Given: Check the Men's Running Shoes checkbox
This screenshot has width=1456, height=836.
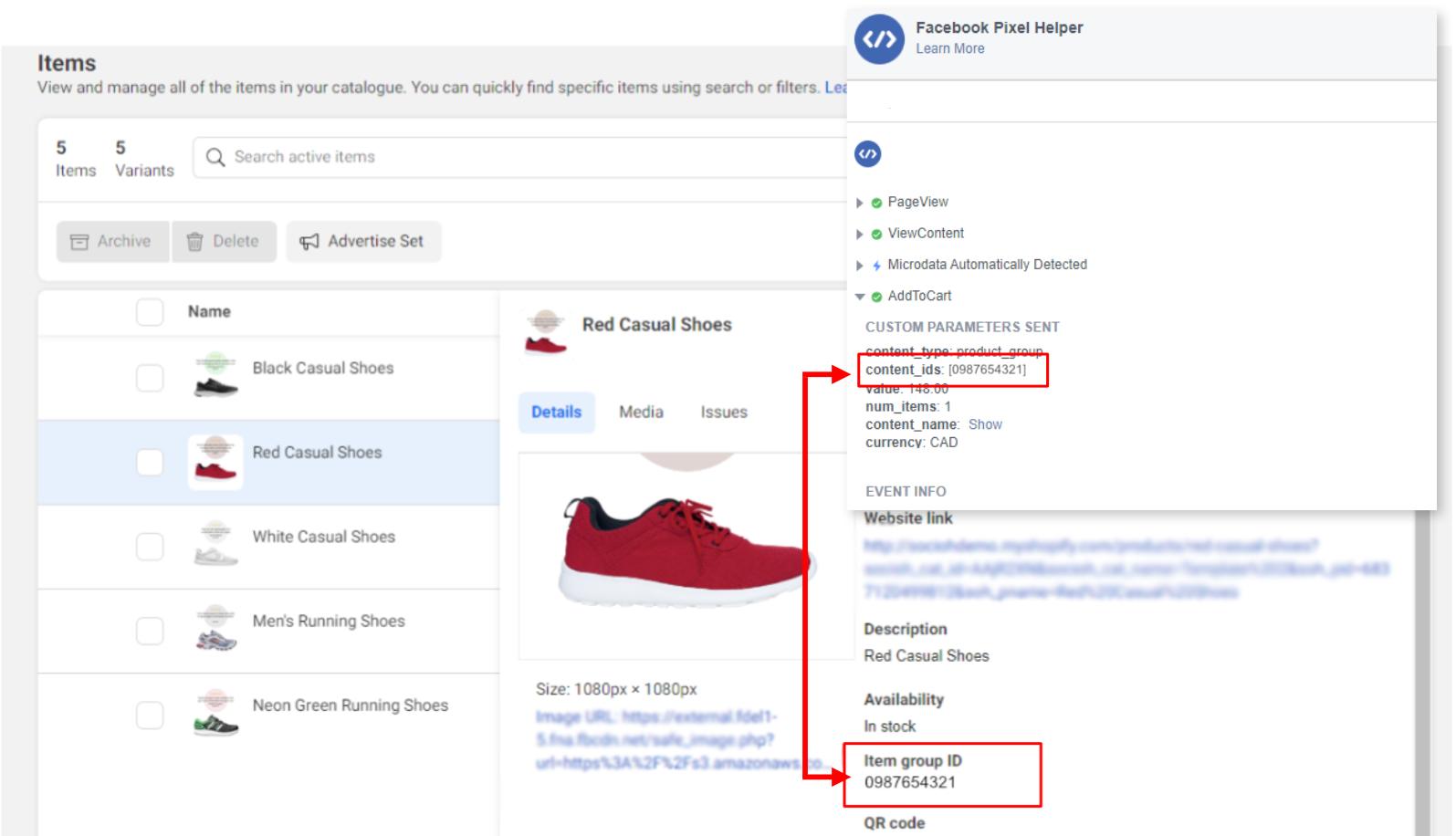Looking at the screenshot, I should click(150, 631).
